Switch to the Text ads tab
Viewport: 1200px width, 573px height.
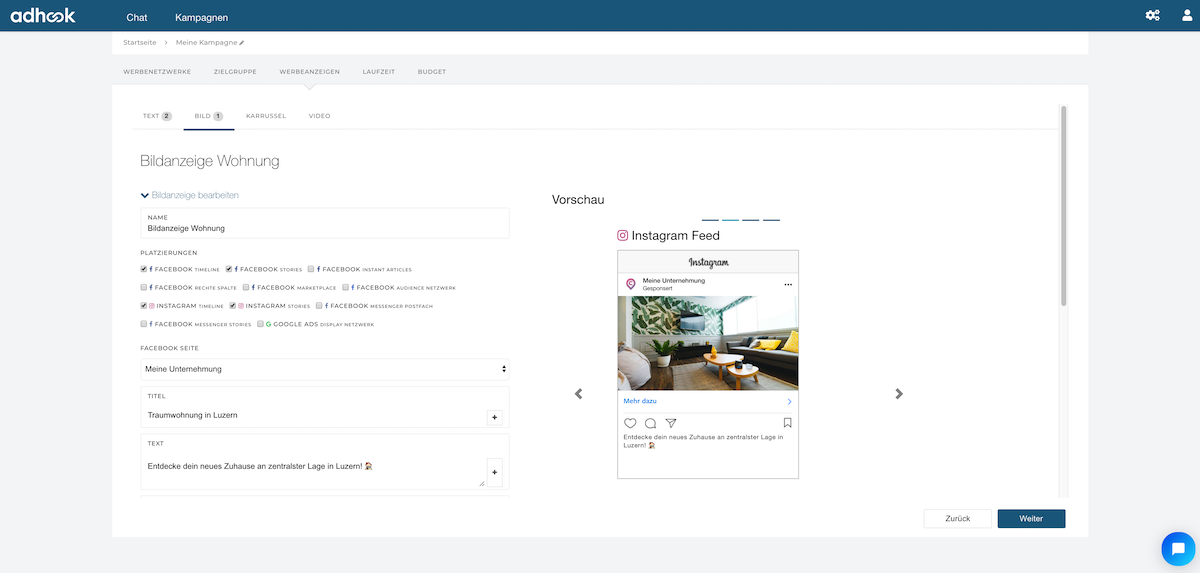(157, 116)
